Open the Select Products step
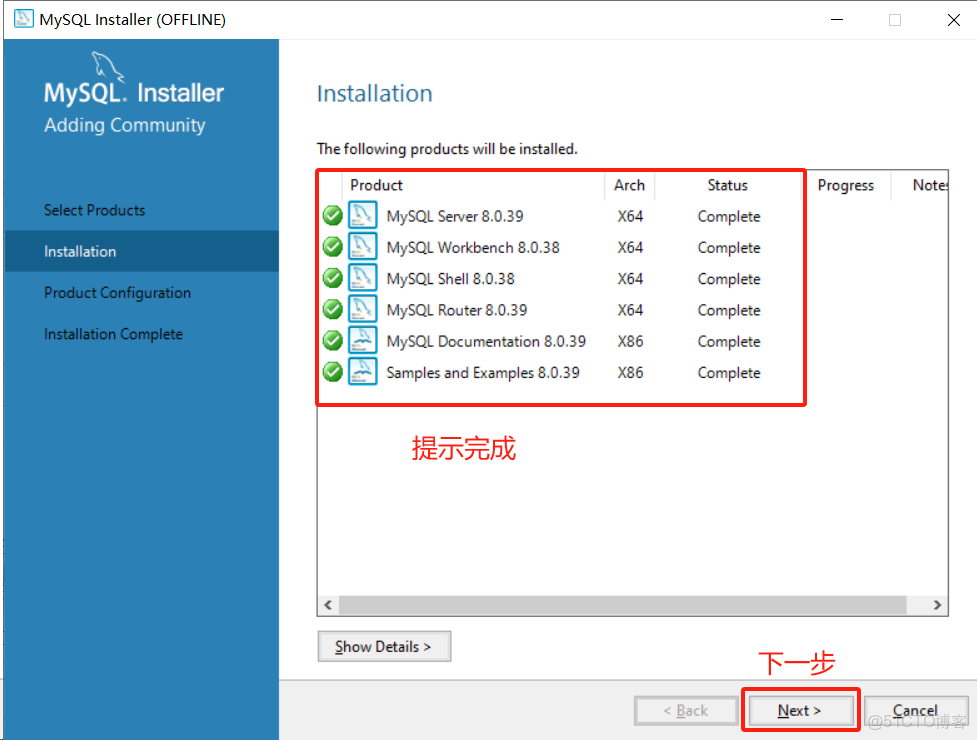Viewport: 977px width, 740px height. pos(94,210)
